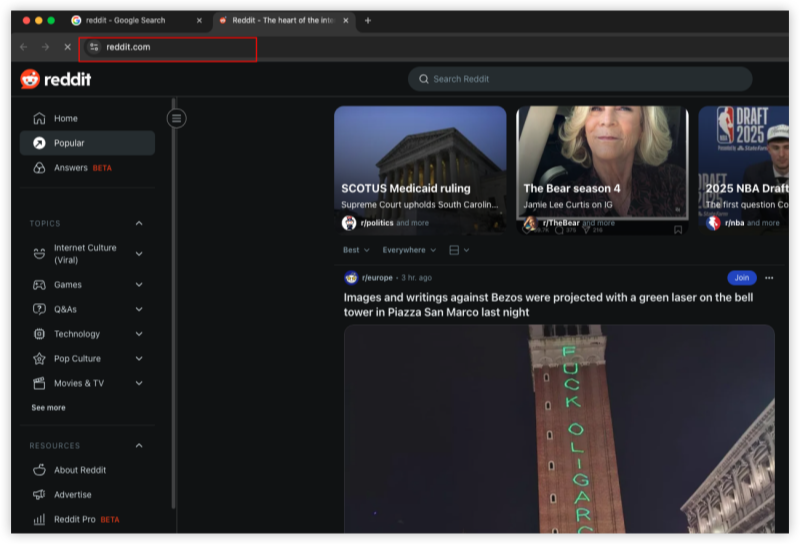
Task: Expand the Movies & TV topic
Action: tap(139, 383)
